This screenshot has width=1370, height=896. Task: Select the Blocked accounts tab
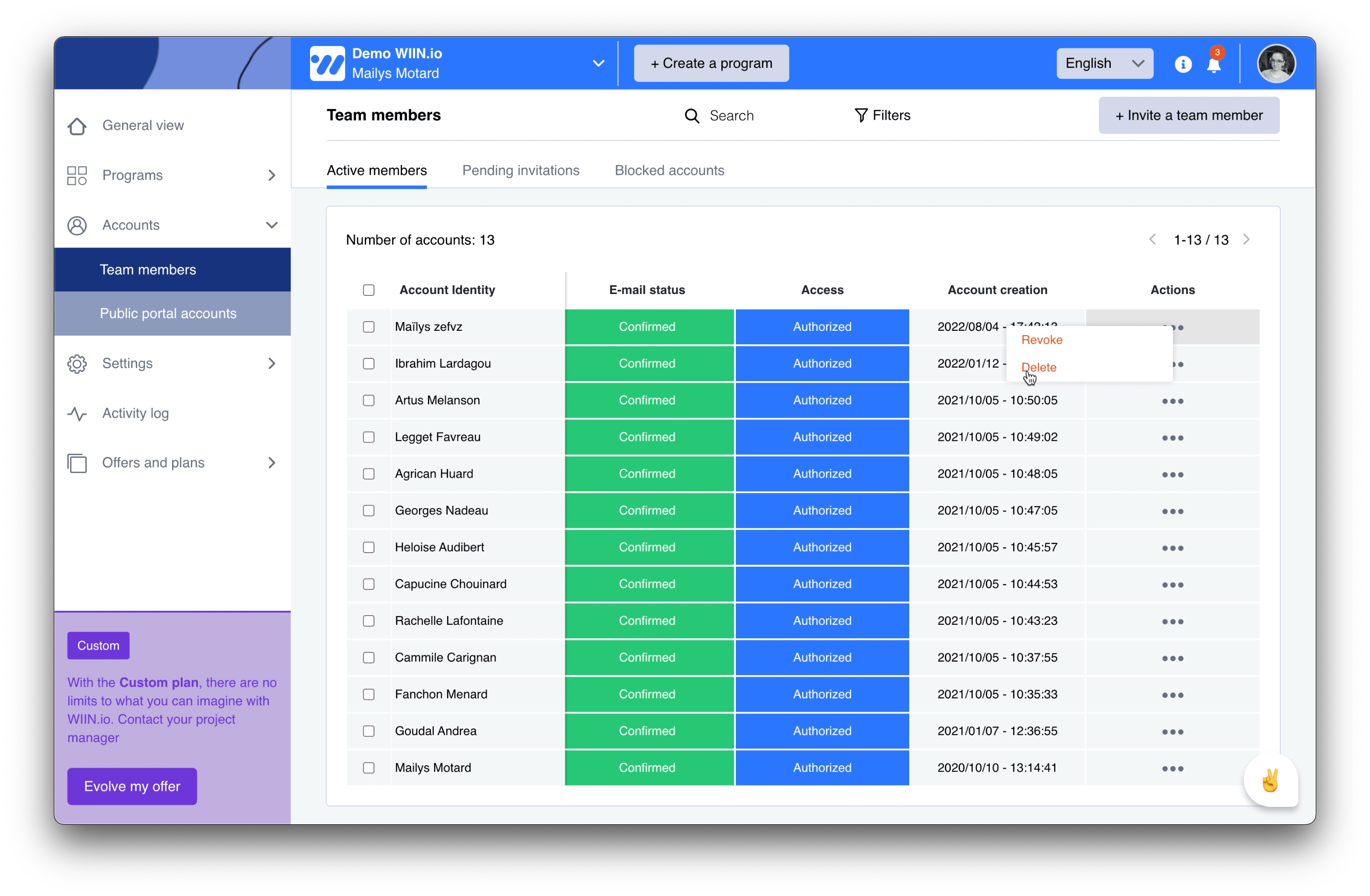[669, 170]
